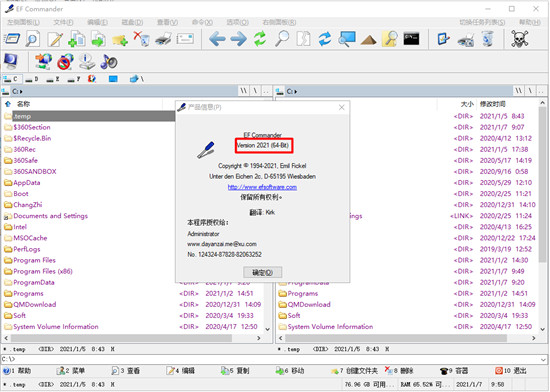
Task: Select drive D in the drive bar
Action: tap(32, 79)
